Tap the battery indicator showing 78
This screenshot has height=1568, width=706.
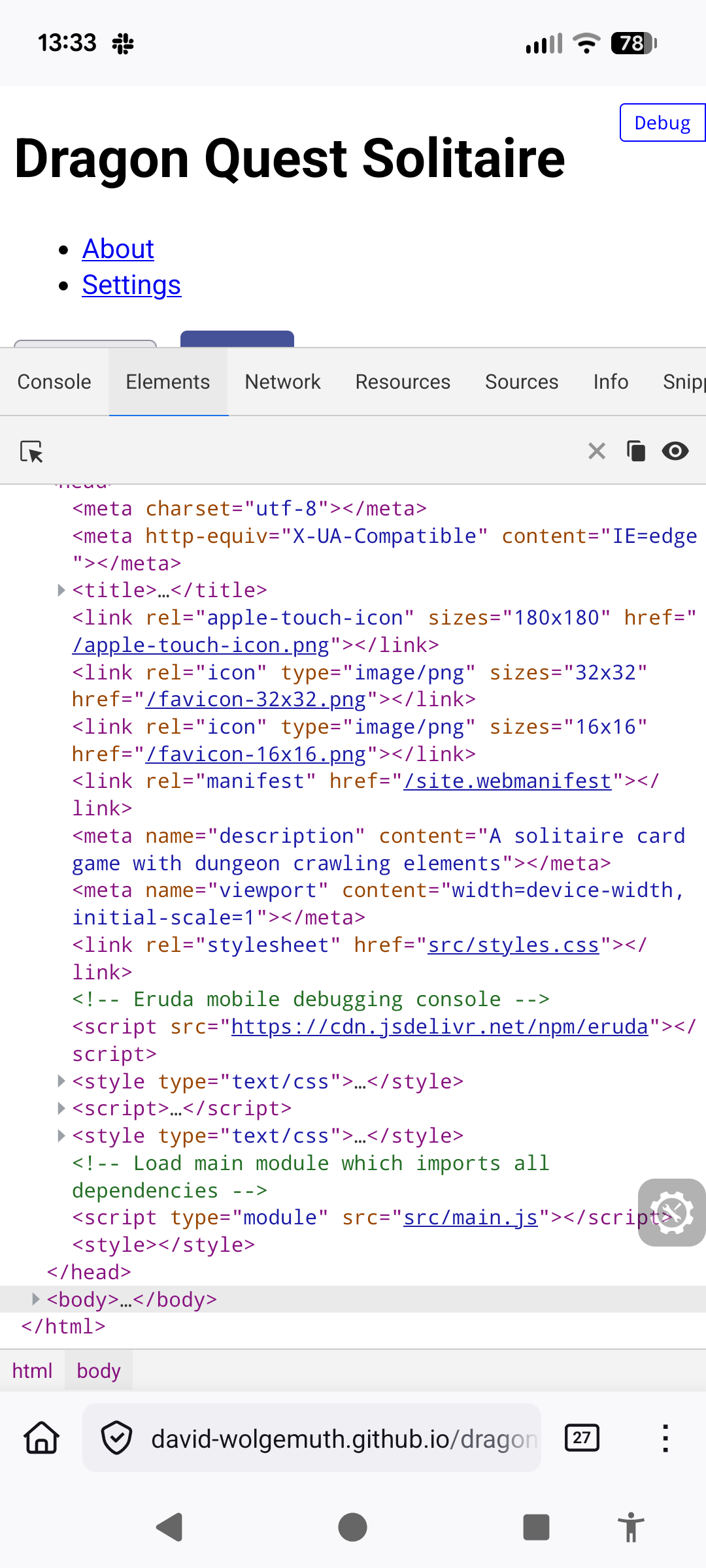click(x=633, y=43)
